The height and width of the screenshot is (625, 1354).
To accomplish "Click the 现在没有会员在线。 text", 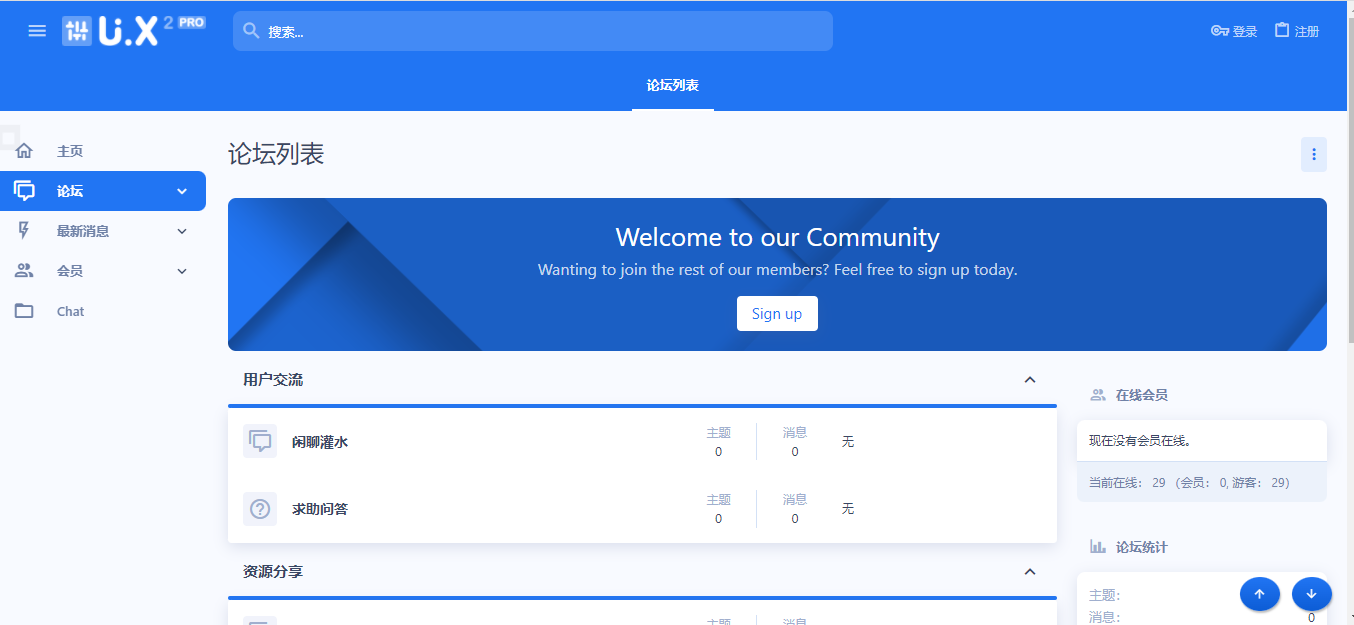I will (1140, 440).
